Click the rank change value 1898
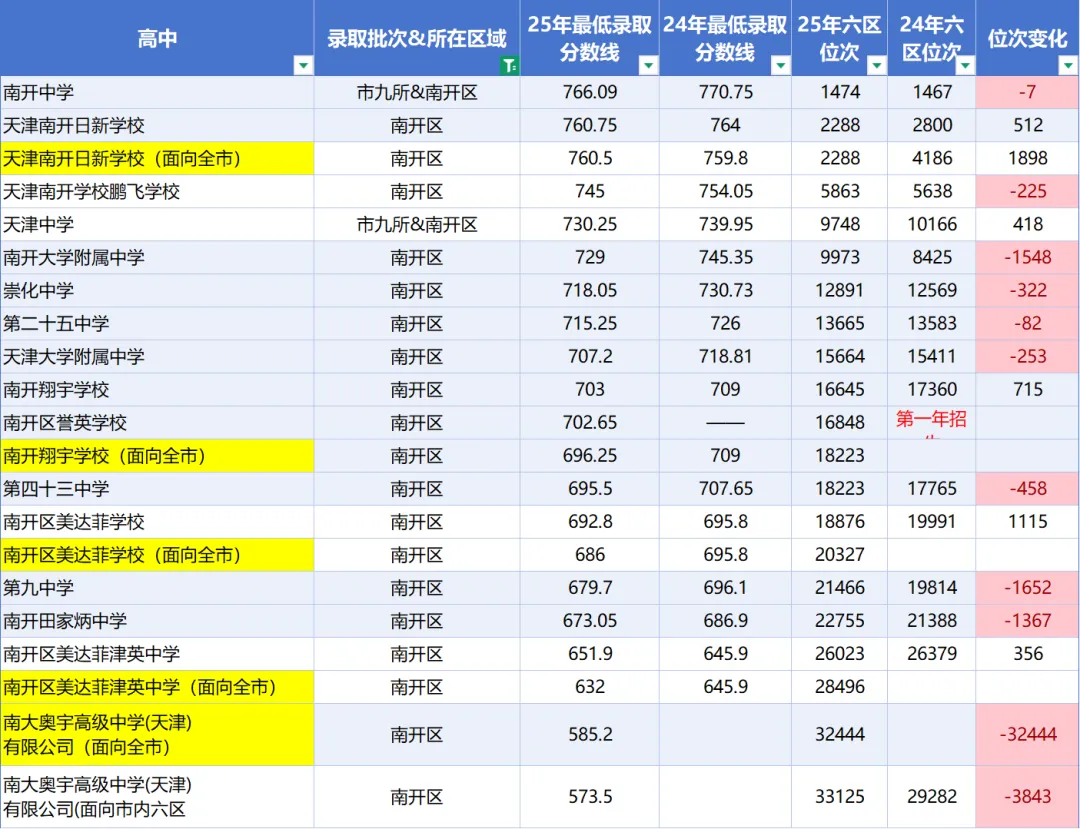Screen dimensions: 1080x829 (x=1028, y=158)
